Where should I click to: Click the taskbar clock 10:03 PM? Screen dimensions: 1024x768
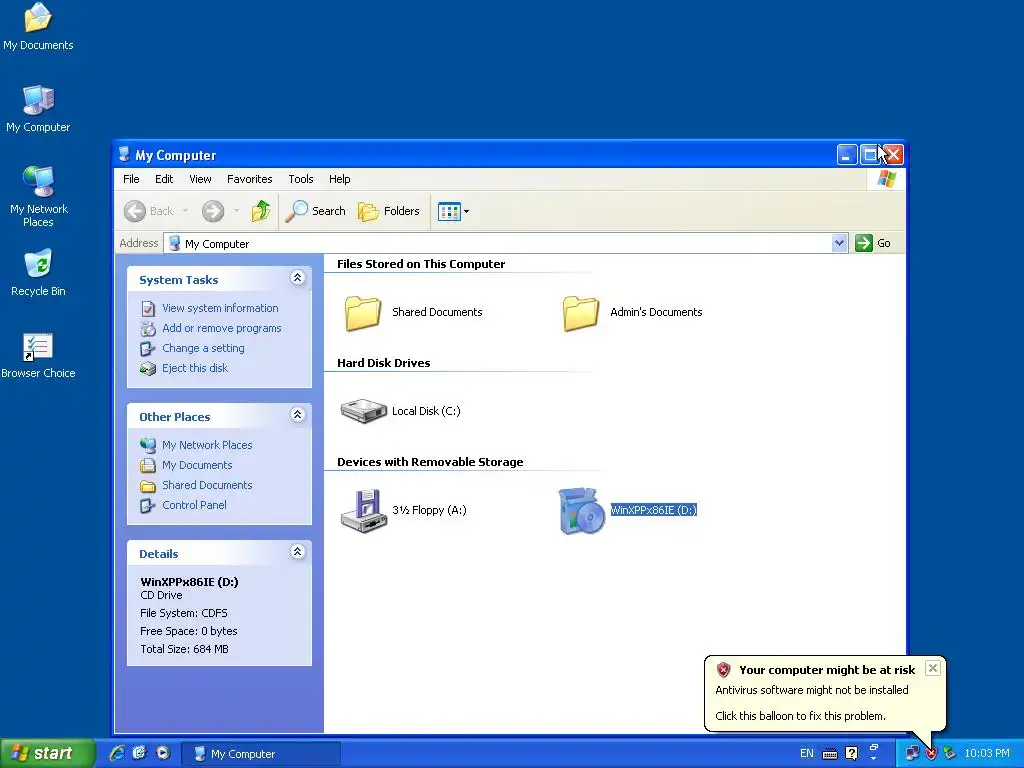pyautogui.click(x=987, y=754)
